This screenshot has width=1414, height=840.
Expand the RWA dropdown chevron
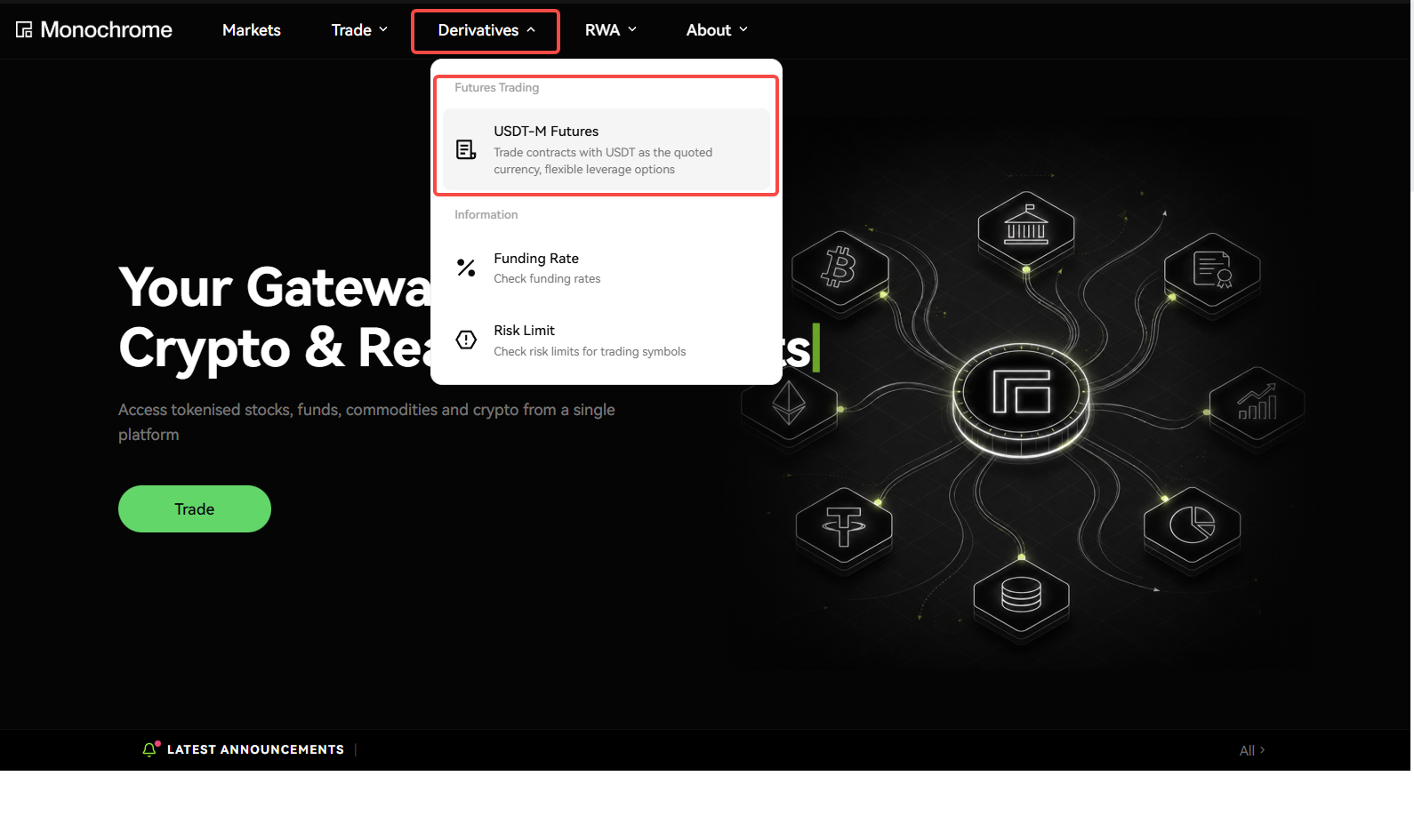pyautogui.click(x=632, y=29)
